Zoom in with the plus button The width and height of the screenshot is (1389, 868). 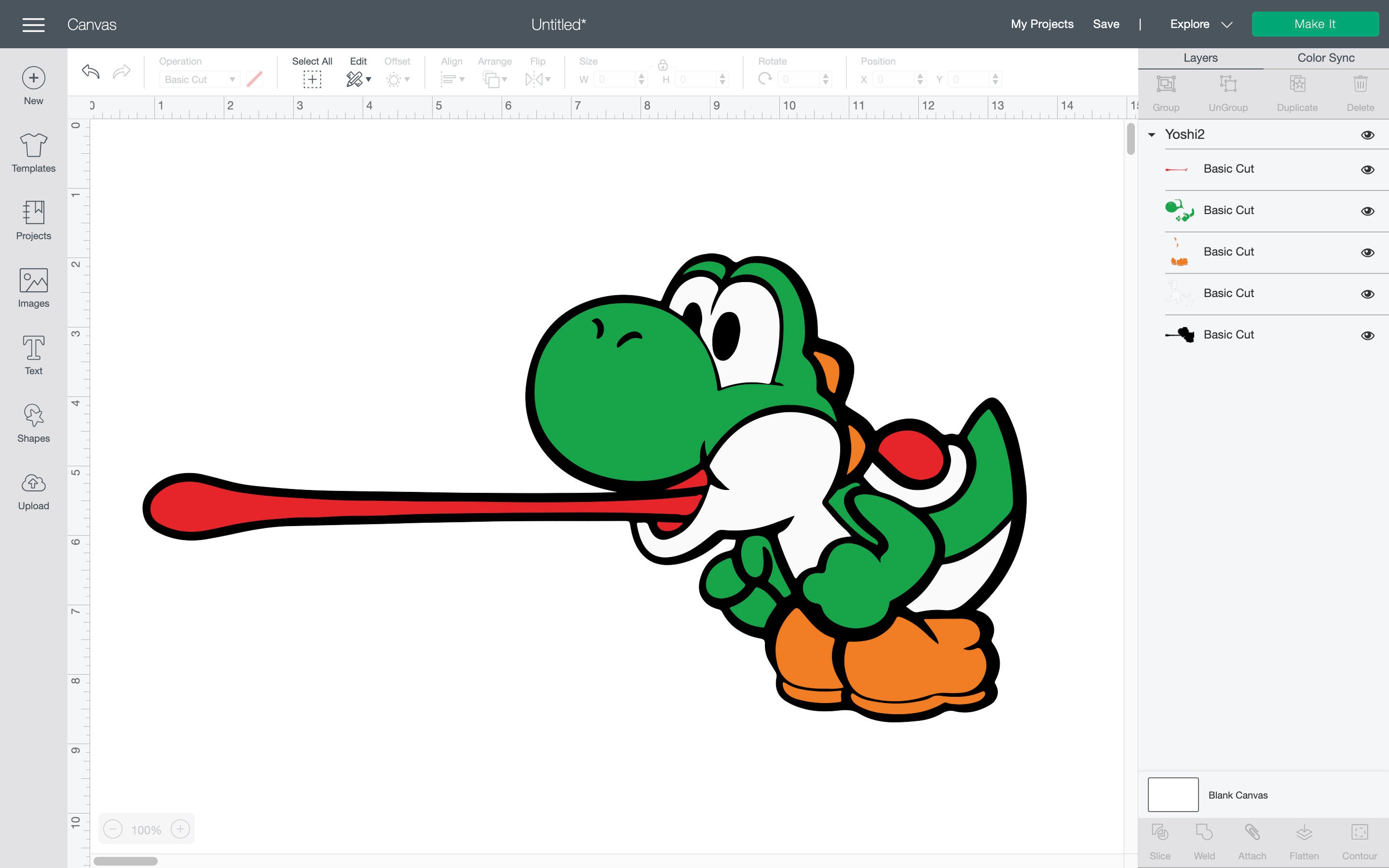[180, 829]
